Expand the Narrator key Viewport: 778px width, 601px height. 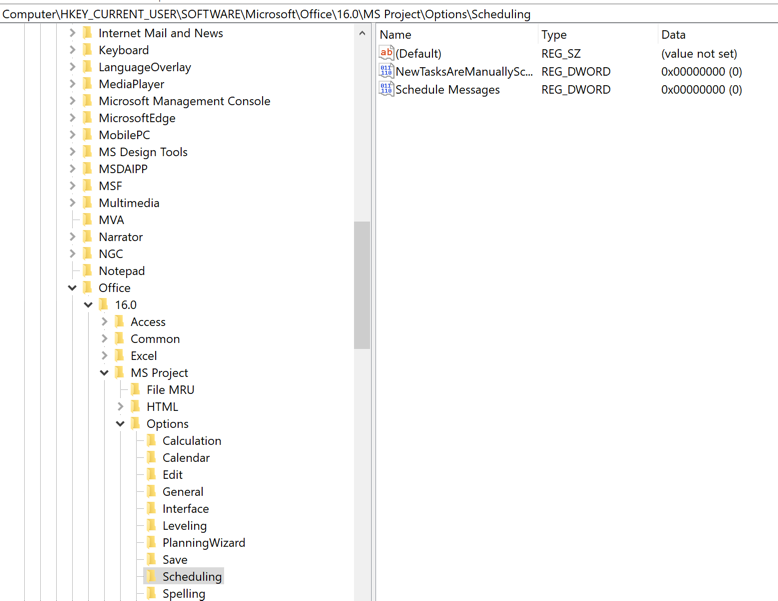point(72,237)
